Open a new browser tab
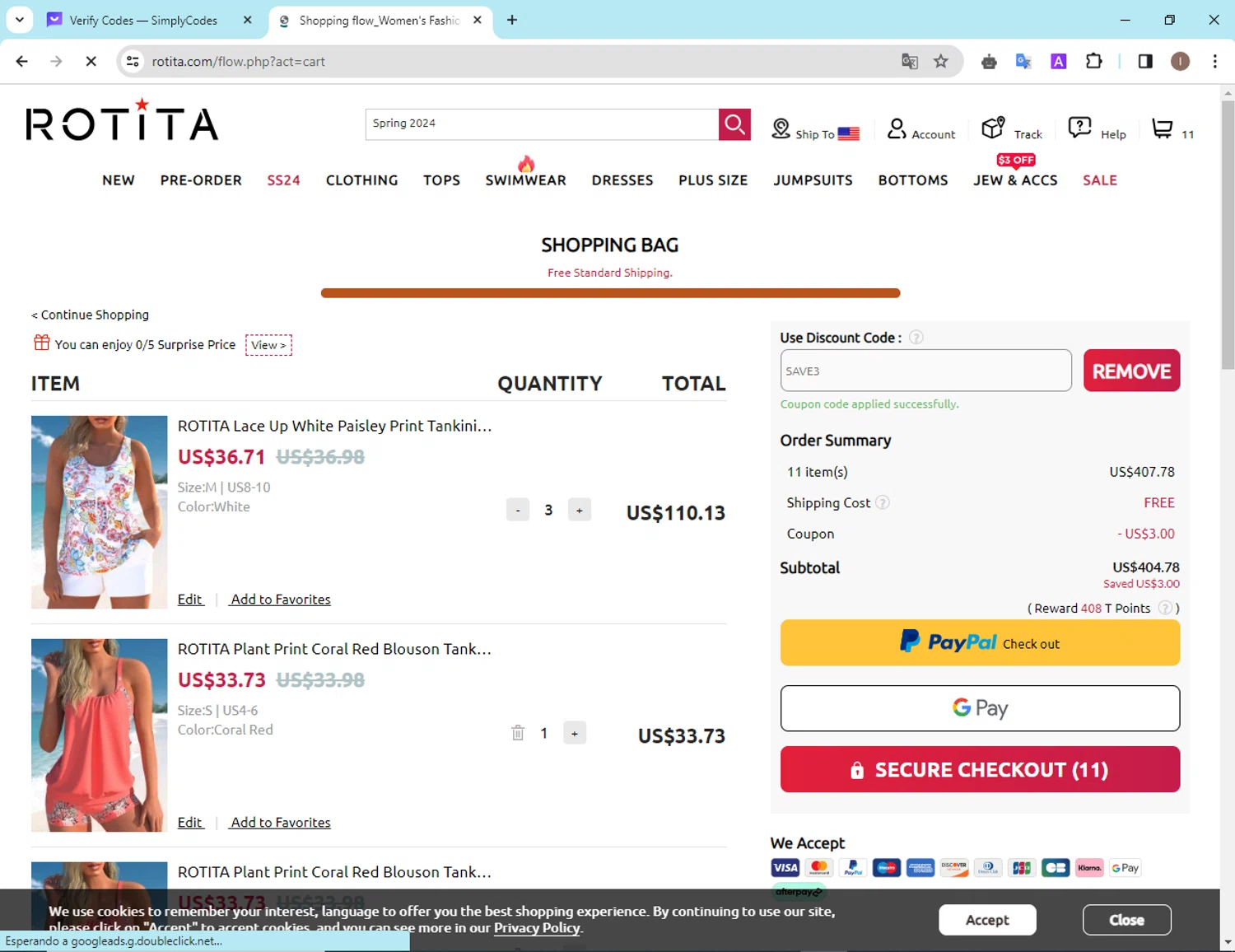The width and height of the screenshot is (1235, 952). (512, 20)
